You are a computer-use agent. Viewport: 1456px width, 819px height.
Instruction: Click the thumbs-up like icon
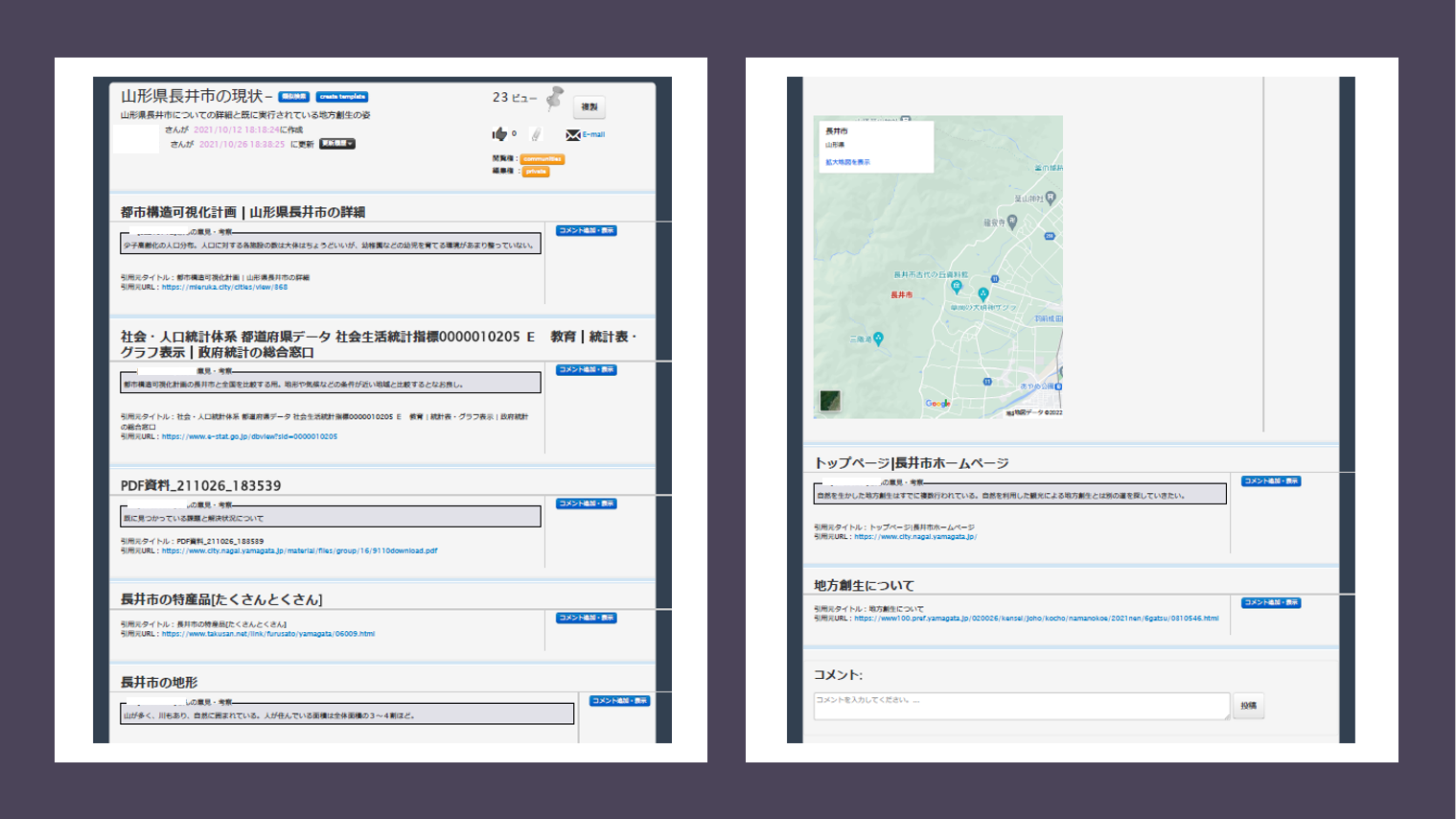[x=499, y=134]
